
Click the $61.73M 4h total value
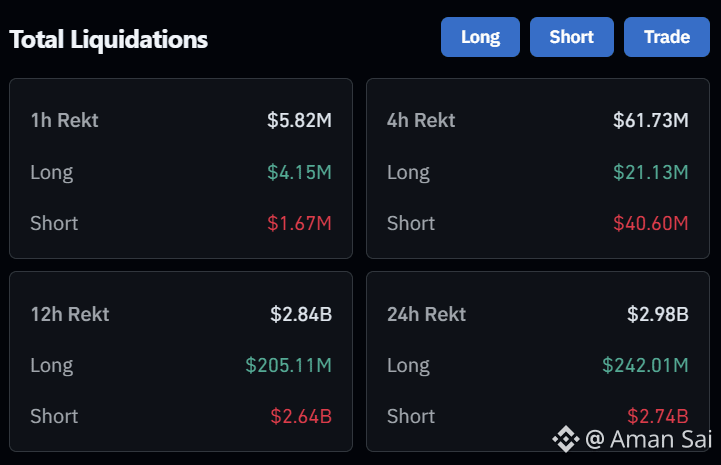[651, 121]
